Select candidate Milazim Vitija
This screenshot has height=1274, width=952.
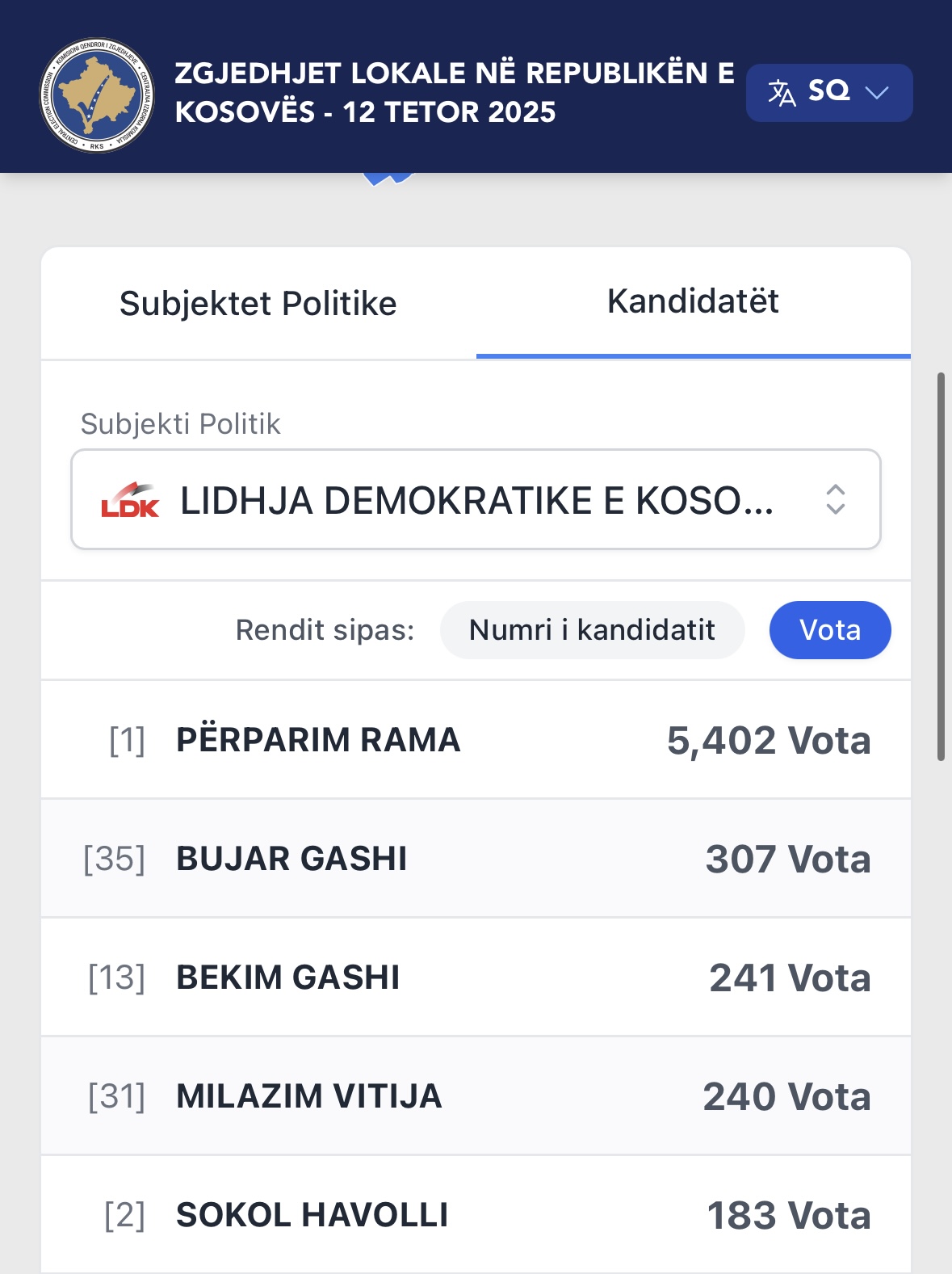coord(476,1096)
